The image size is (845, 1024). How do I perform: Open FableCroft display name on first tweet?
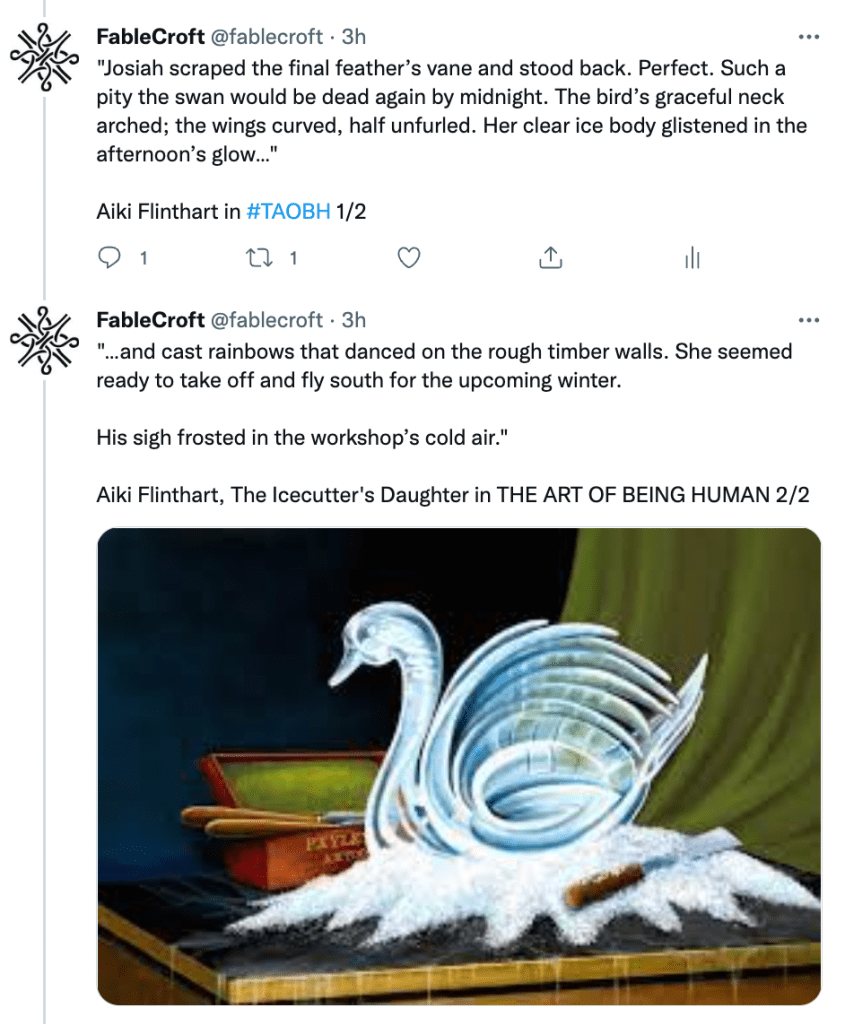click(x=150, y=37)
